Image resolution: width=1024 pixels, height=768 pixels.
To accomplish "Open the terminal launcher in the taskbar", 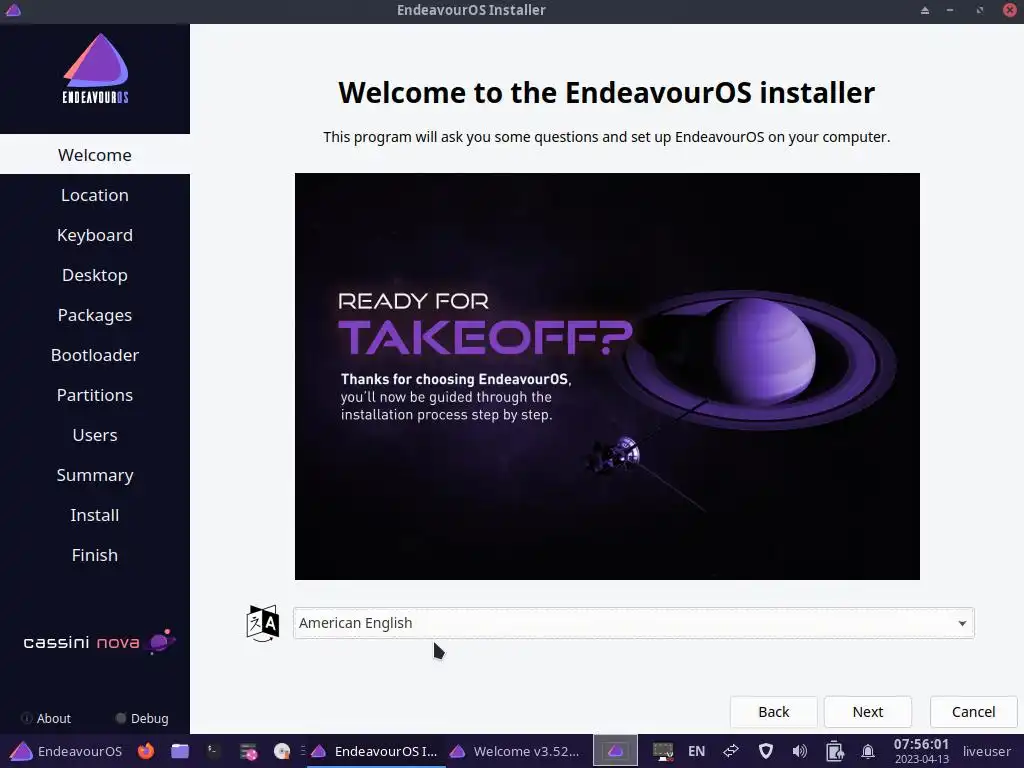I will click(214, 751).
